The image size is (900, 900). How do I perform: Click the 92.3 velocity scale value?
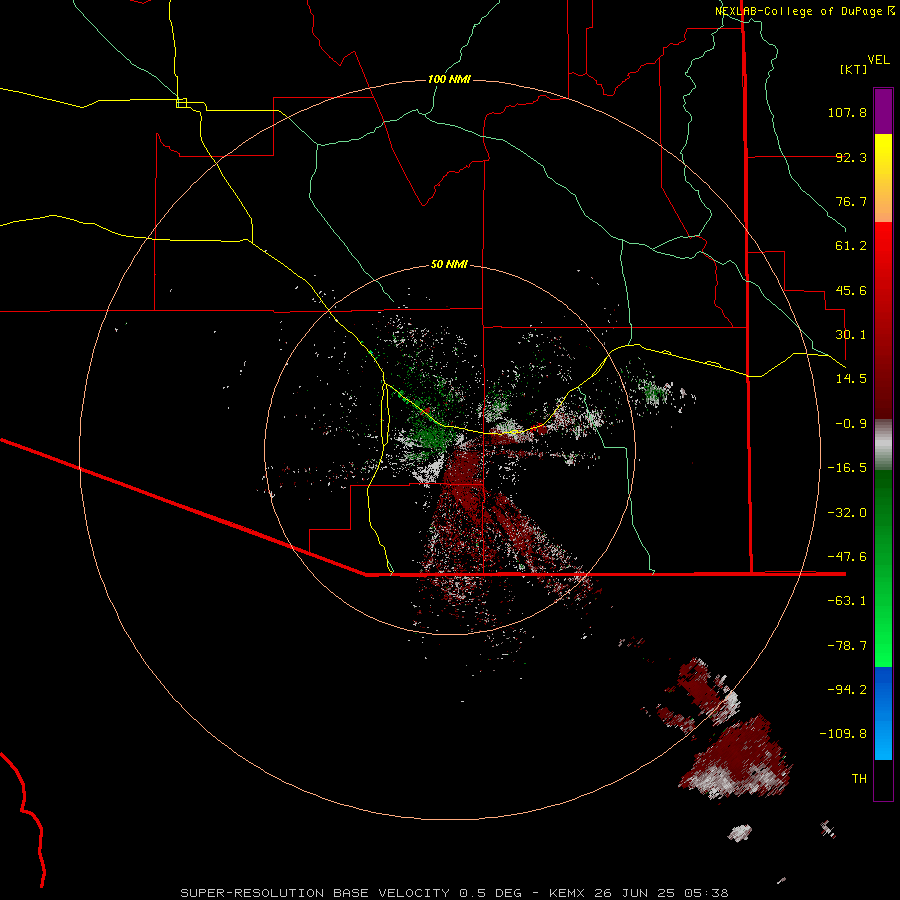851,157
